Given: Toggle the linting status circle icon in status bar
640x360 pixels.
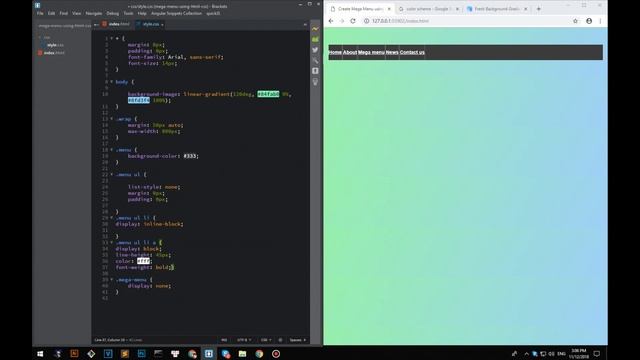Looking at the screenshot, I should (280, 340).
